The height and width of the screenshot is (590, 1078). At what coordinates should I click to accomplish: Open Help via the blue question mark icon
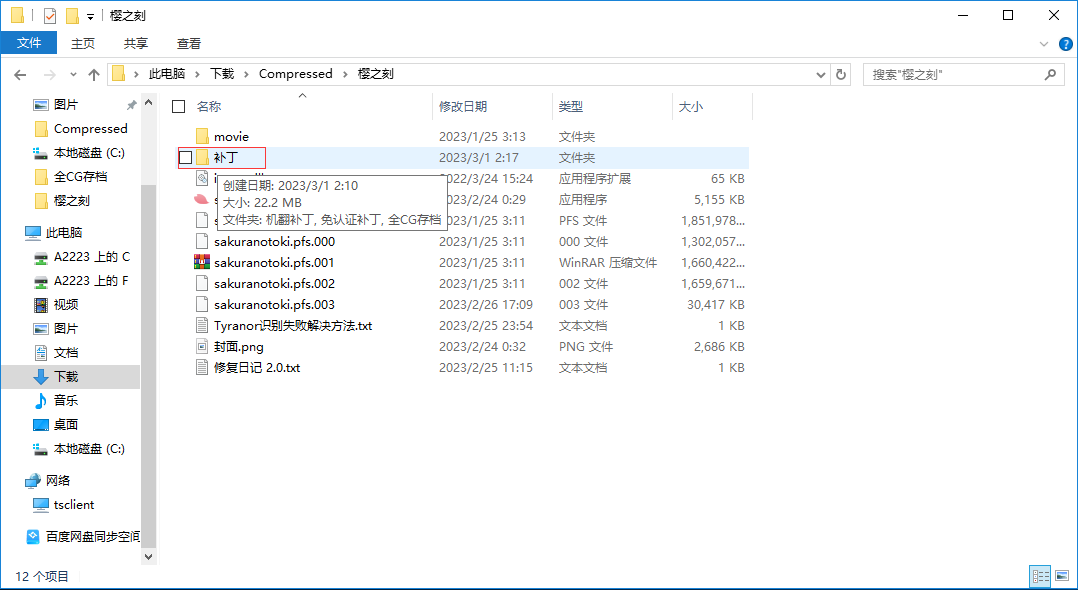click(1065, 44)
